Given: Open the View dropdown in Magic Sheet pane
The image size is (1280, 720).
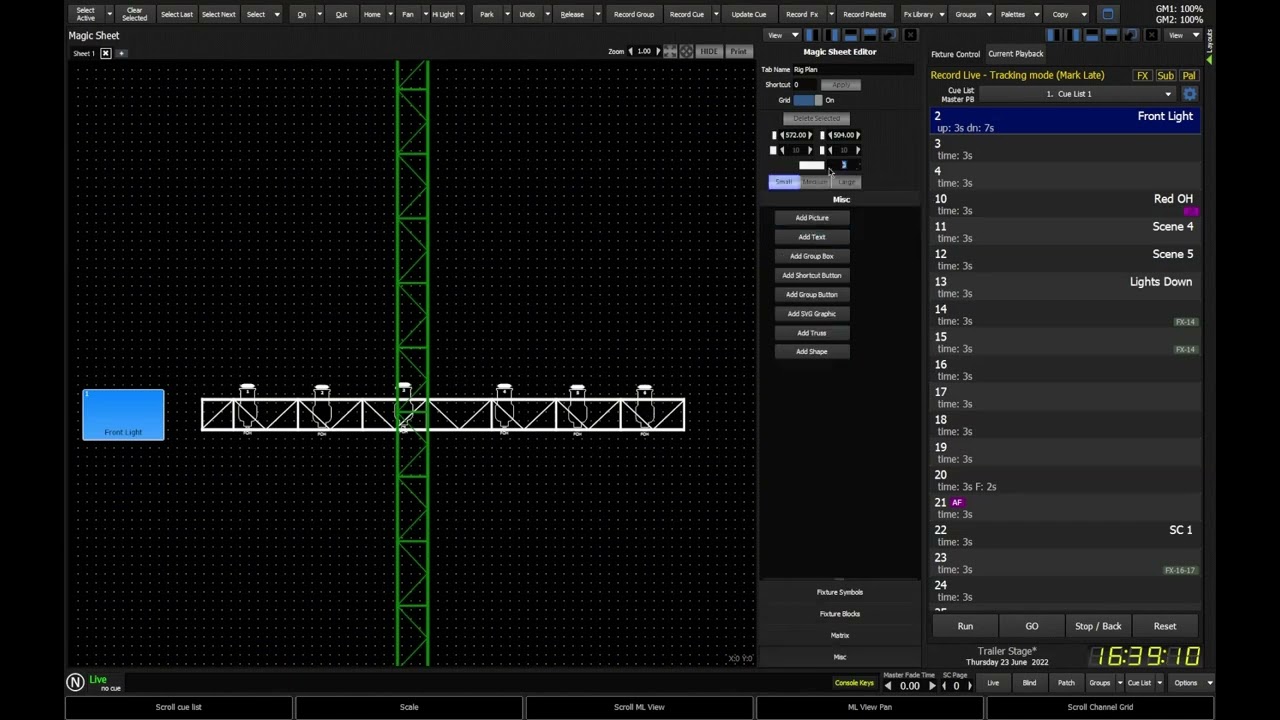Looking at the screenshot, I should [x=782, y=35].
